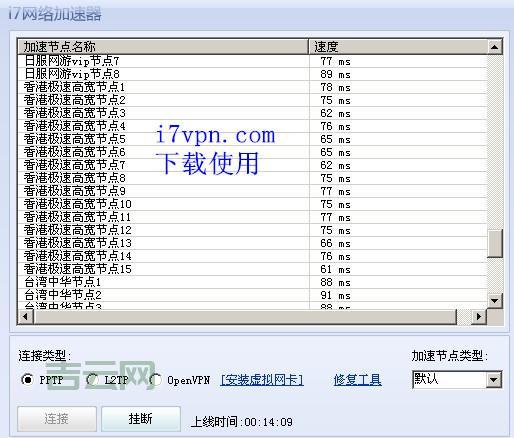Click the 连接 button

[57, 419]
